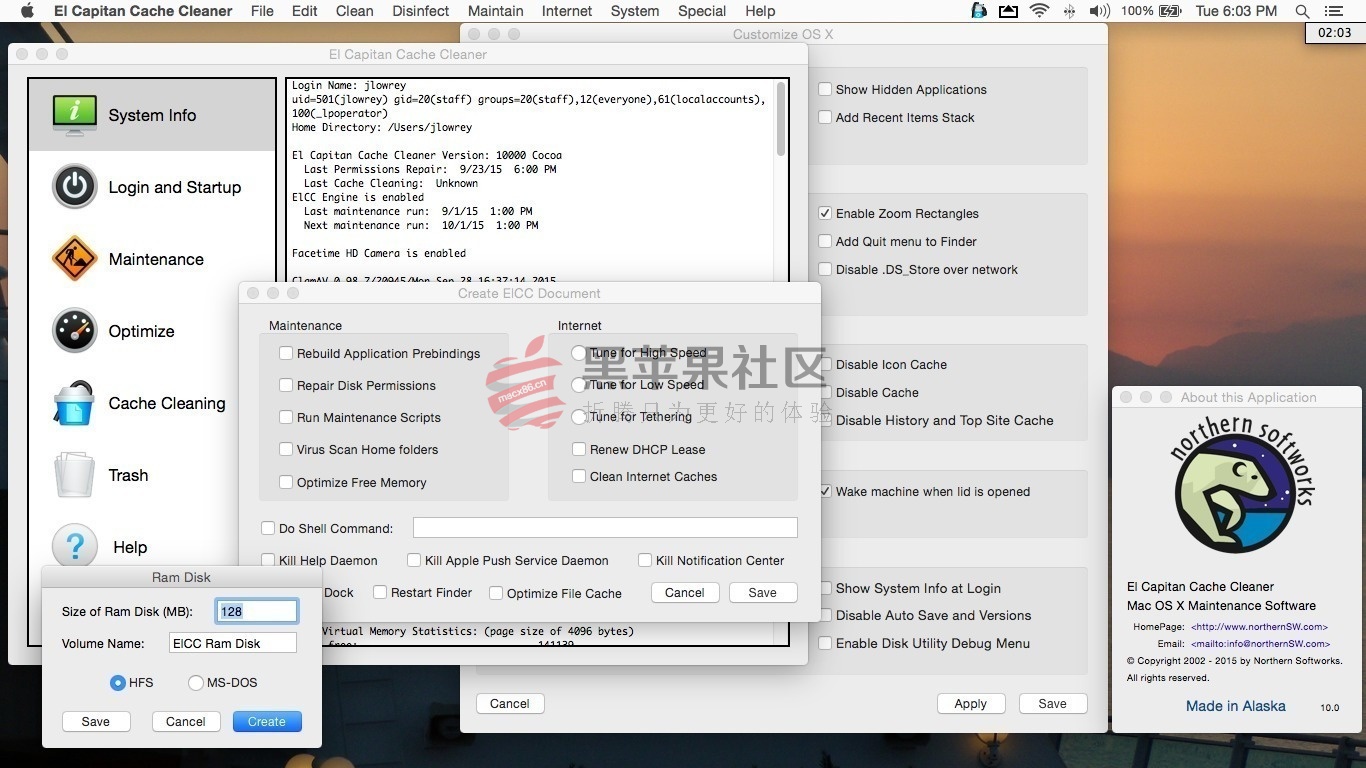Uncheck Enable Zoom Rectangles

825,213
